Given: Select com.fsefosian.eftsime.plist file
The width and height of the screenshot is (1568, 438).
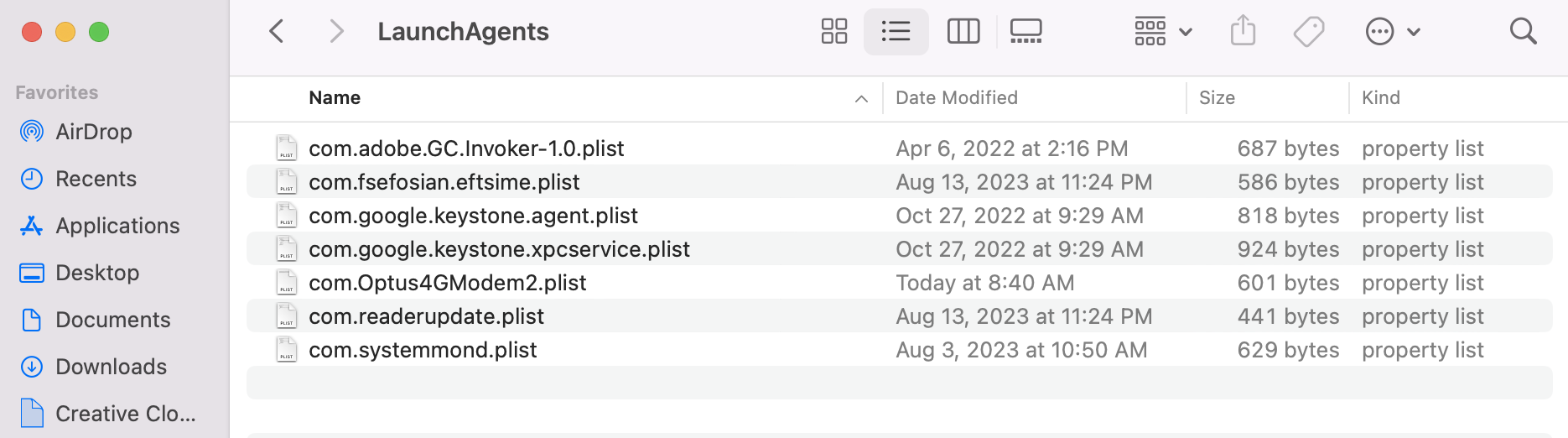Looking at the screenshot, I should click(x=444, y=182).
